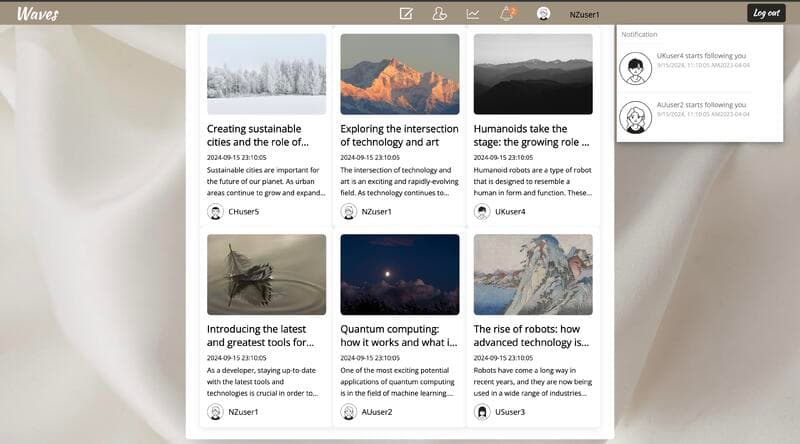
Task: Click CHuser5 avatar on sustainable cities post
Action: click(215, 211)
